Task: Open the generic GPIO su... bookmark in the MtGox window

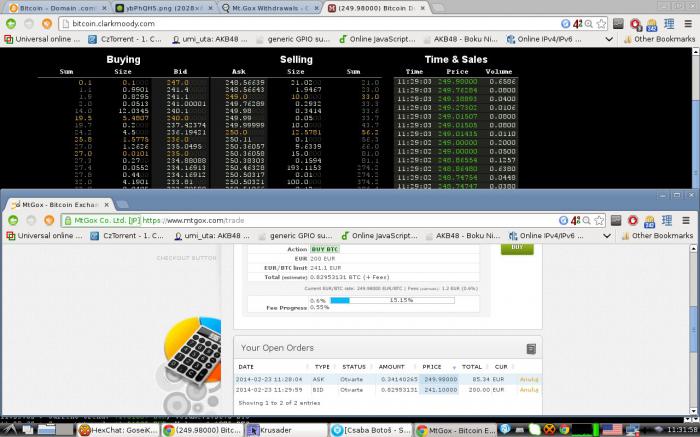Action: 295,236
